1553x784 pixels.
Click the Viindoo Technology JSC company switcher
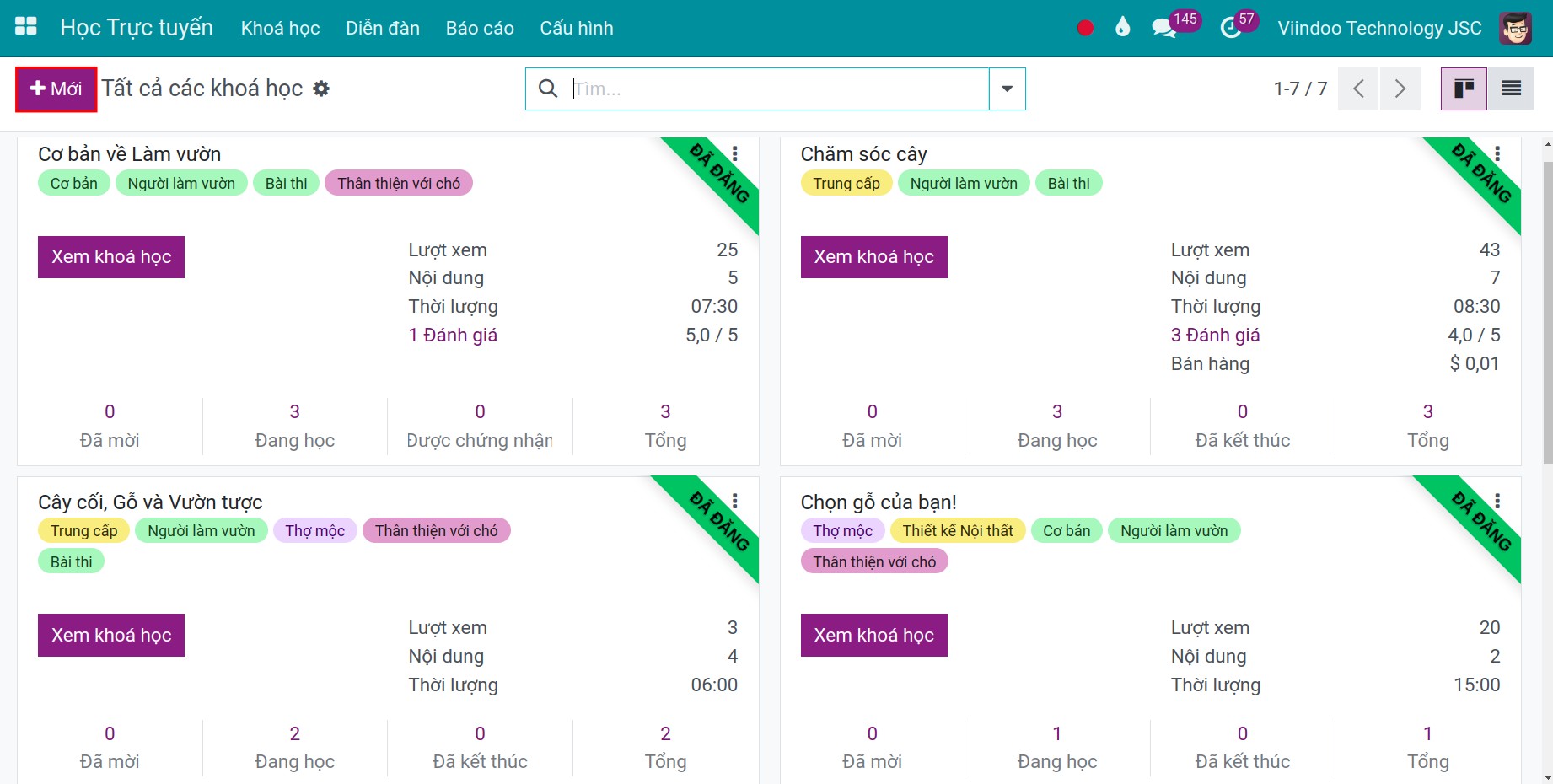click(1379, 28)
